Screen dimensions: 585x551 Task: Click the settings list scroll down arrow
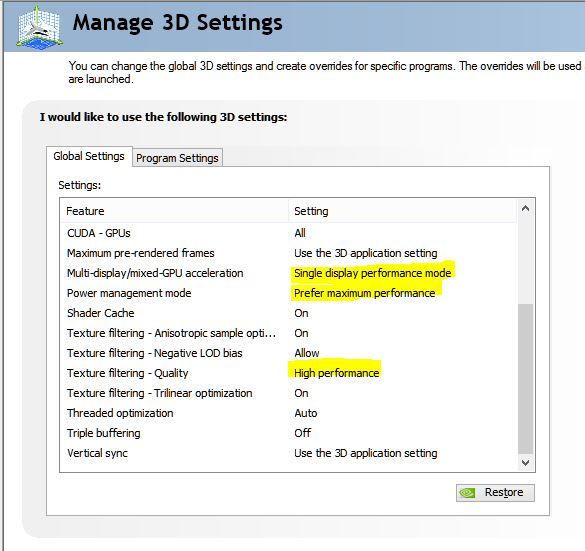[525, 463]
